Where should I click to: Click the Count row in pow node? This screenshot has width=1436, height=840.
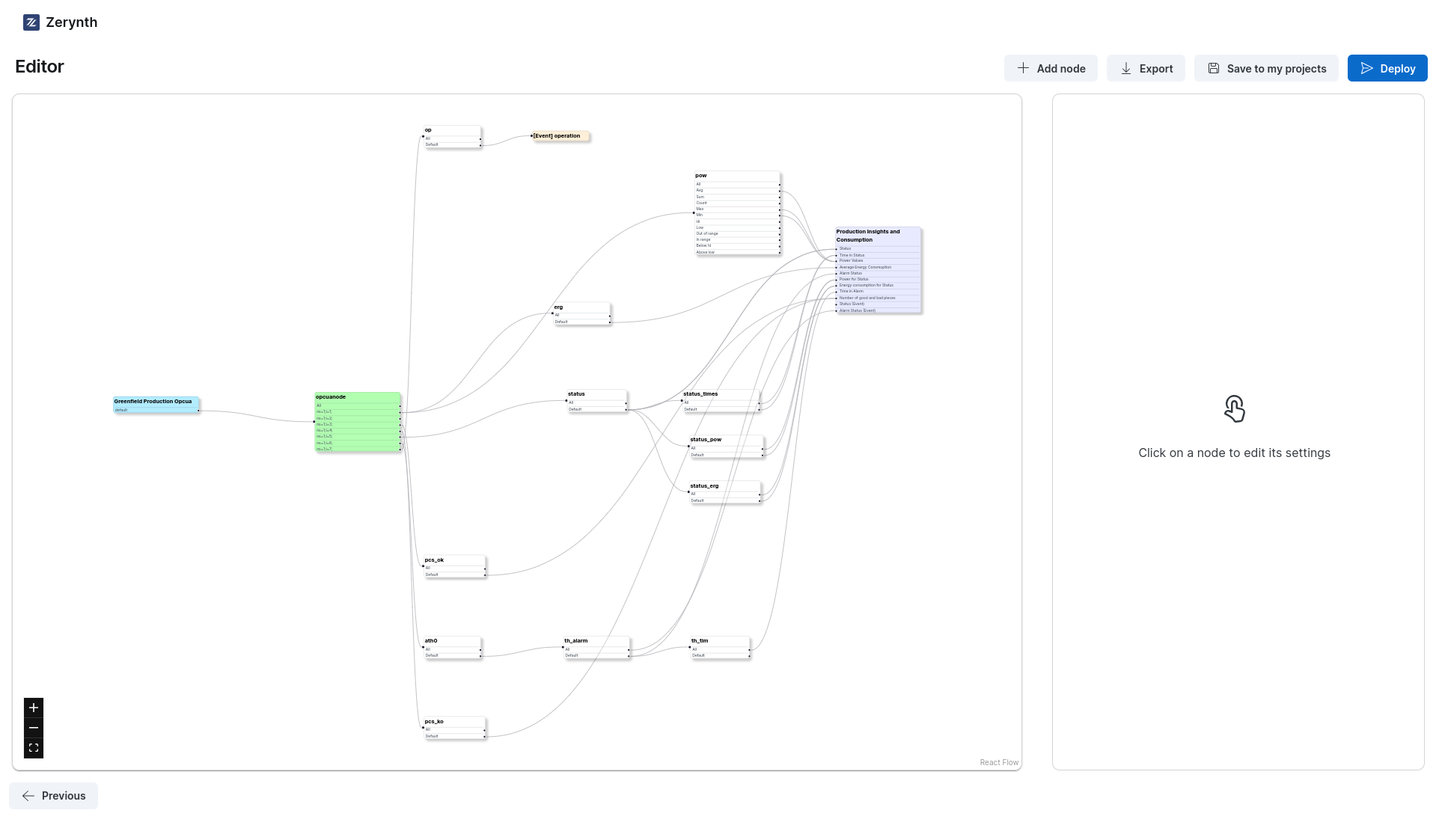click(737, 203)
